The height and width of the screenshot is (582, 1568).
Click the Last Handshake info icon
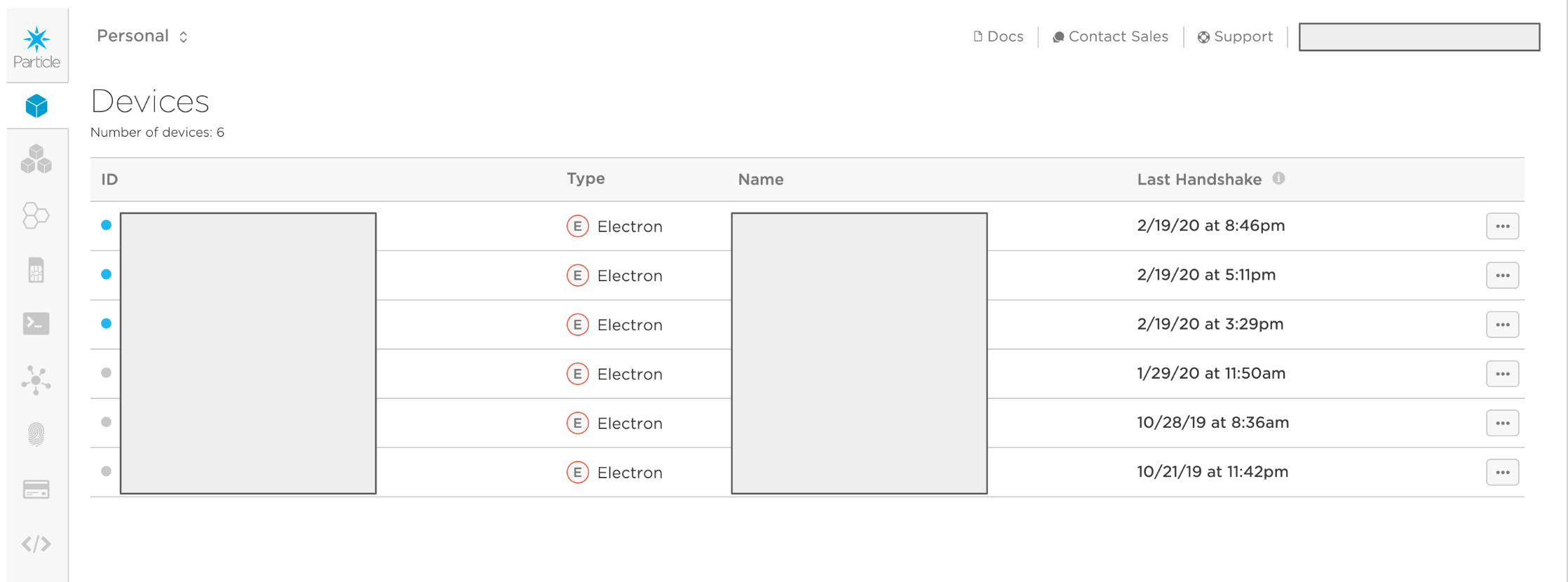click(x=1279, y=178)
